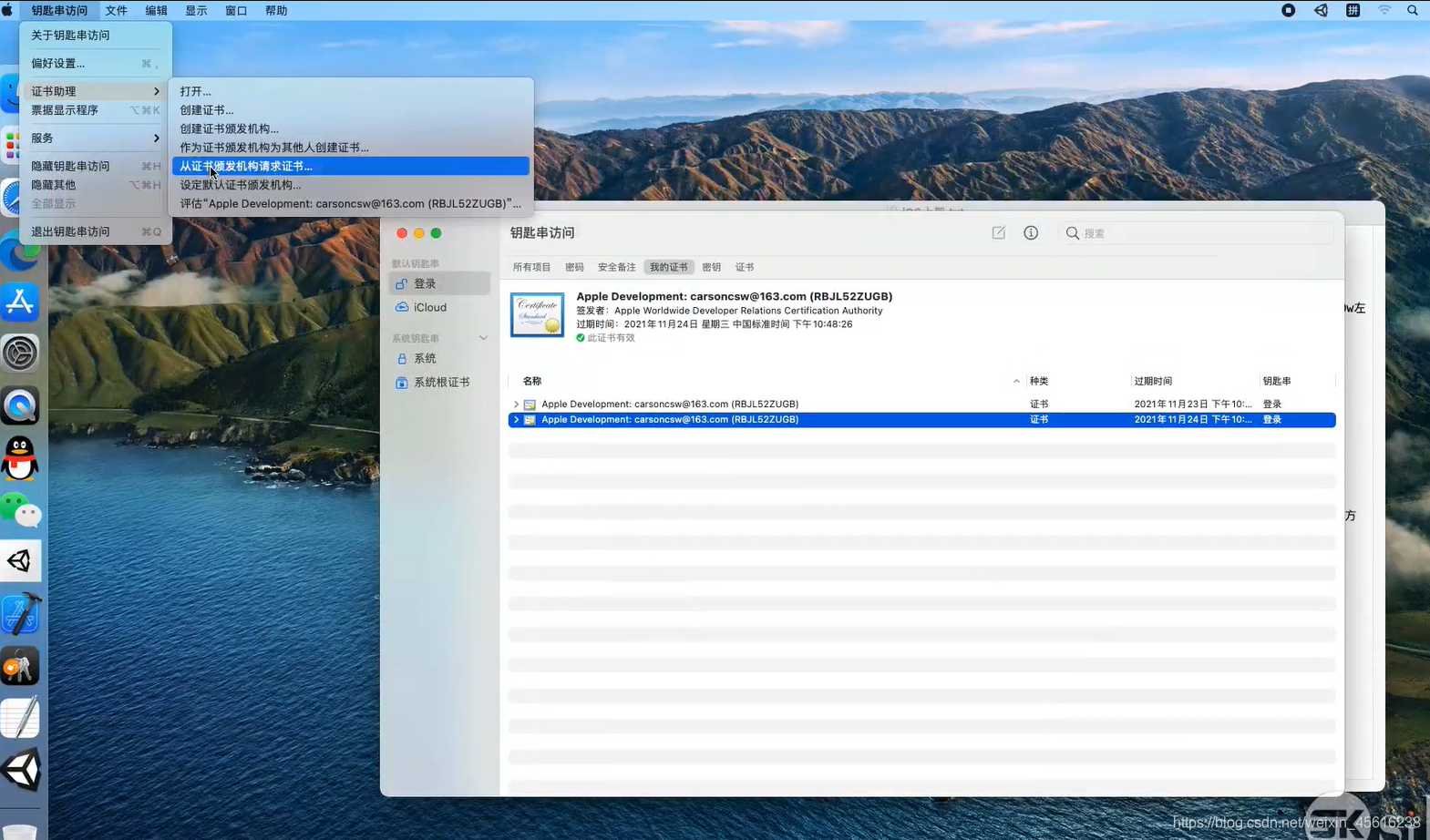Click the System Roots keychain icon

pyautogui.click(x=401, y=382)
